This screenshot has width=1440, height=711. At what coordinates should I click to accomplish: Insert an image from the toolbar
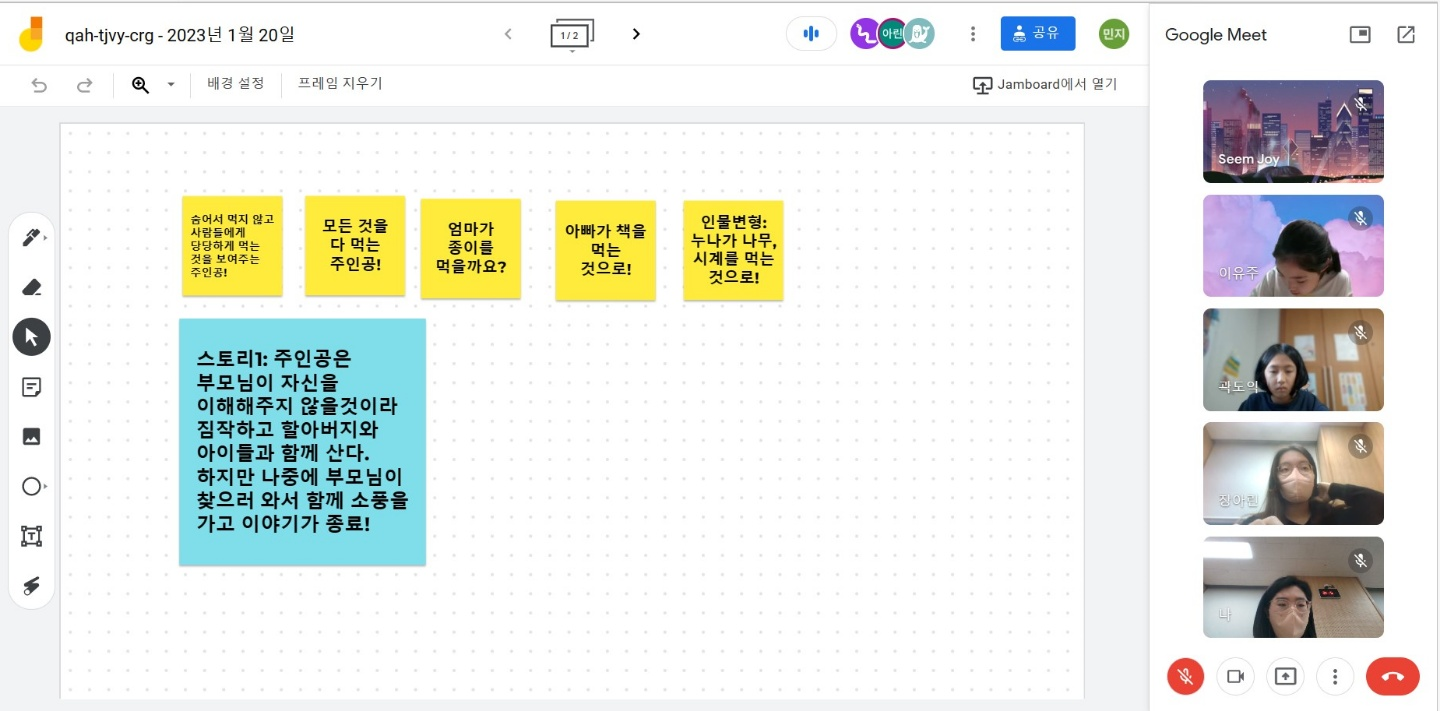[31, 436]
